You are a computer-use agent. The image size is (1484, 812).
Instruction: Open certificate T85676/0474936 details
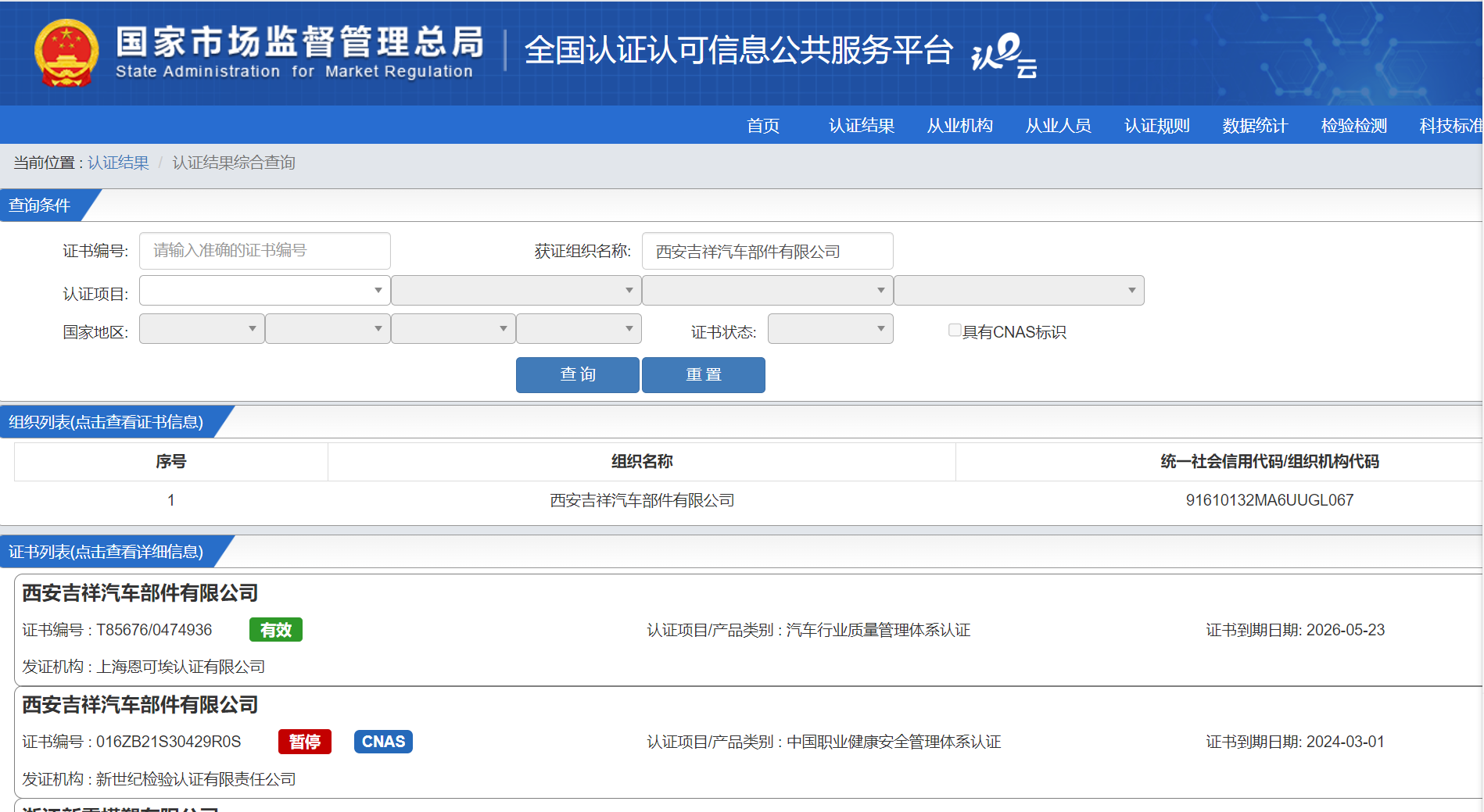(154, 630)
